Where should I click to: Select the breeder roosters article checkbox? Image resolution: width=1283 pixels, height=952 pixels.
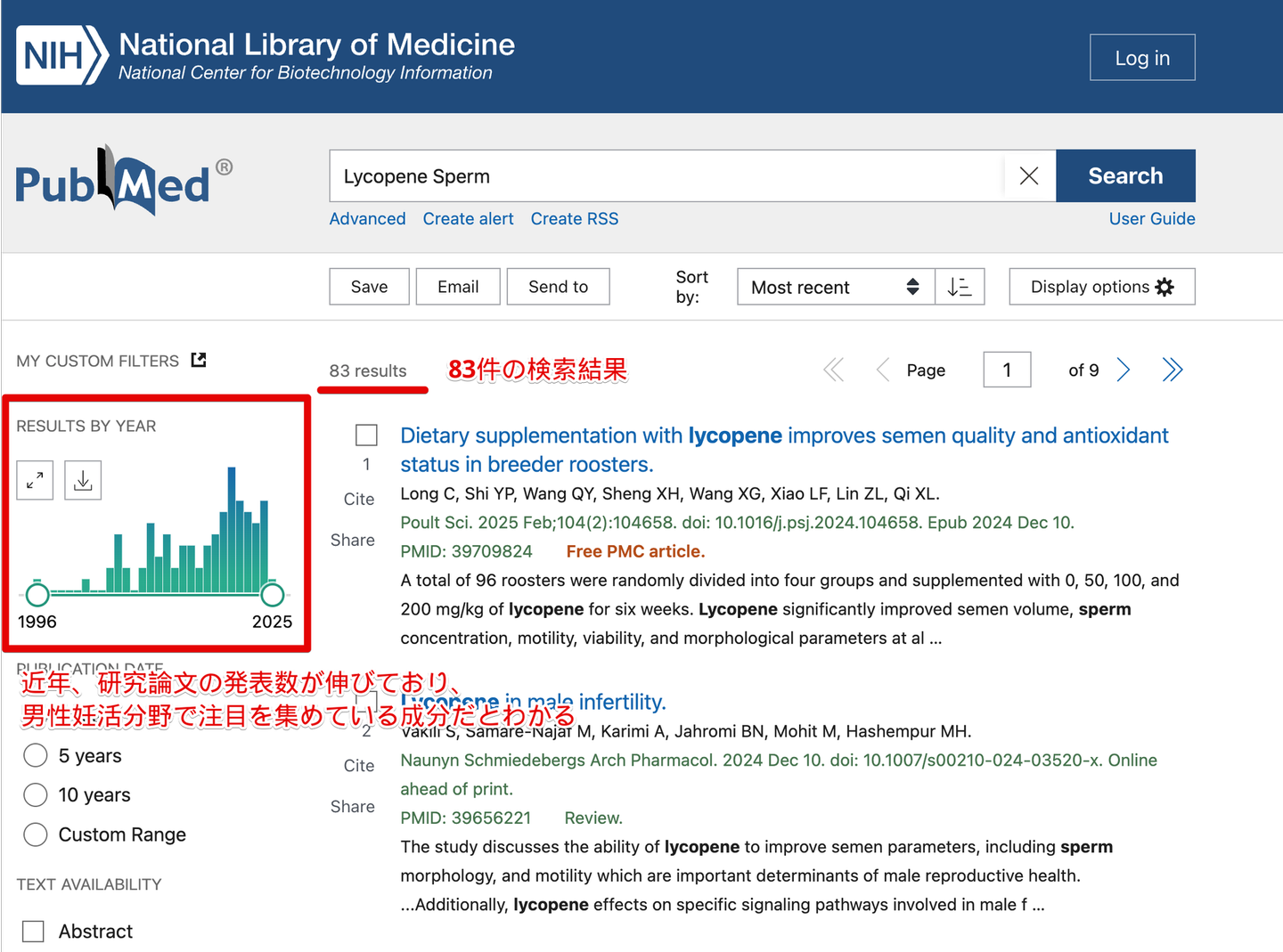pyautogui.click(x=366, y=435)
